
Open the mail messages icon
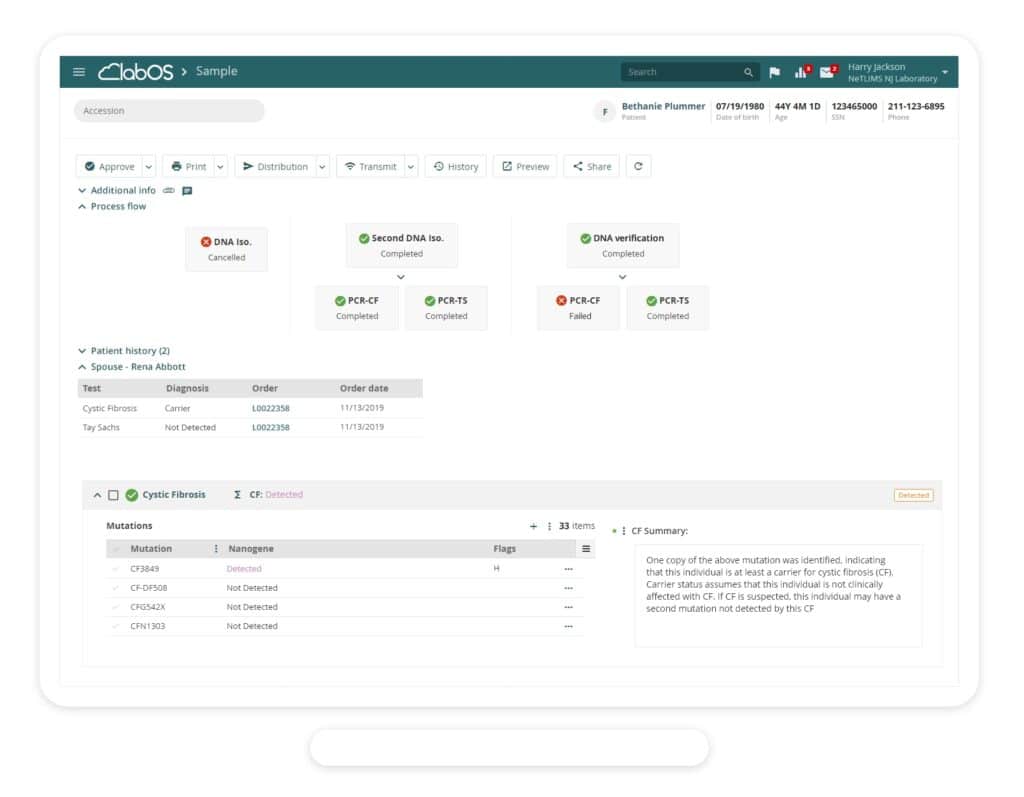(827, 72)
